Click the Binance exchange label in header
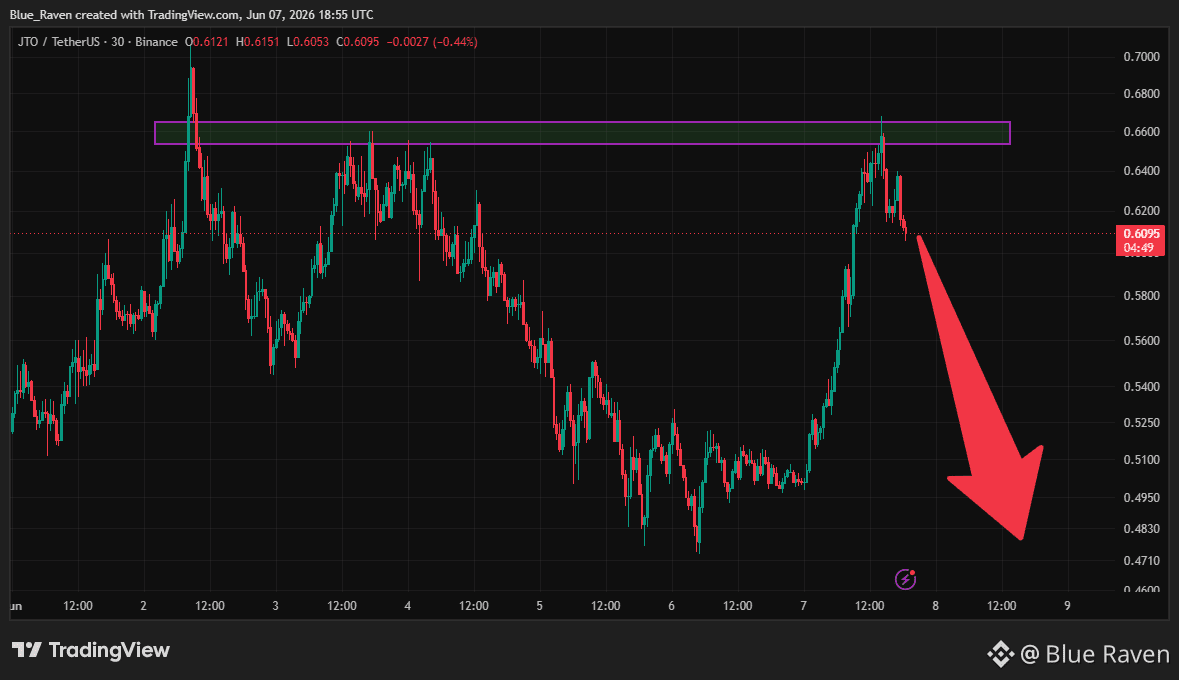Image resolution: width=1179 pixels, height=680 pixels. [156, 42]
